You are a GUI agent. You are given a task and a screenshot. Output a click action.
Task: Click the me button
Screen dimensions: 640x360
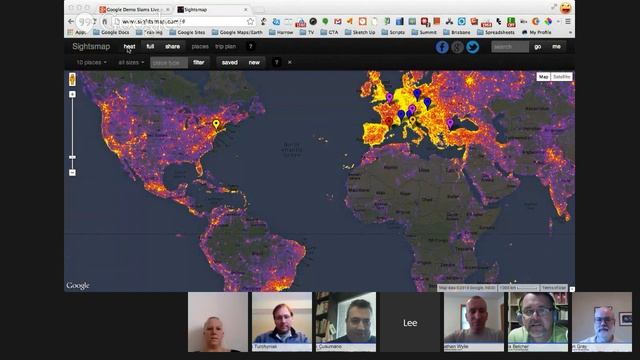(x=556, y=47)
